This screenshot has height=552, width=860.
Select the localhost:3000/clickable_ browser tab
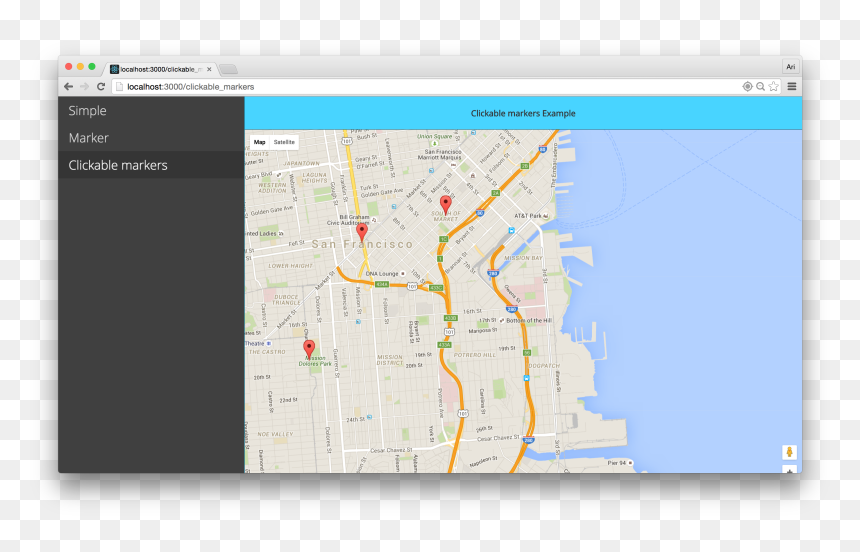[x=161, y=69]
